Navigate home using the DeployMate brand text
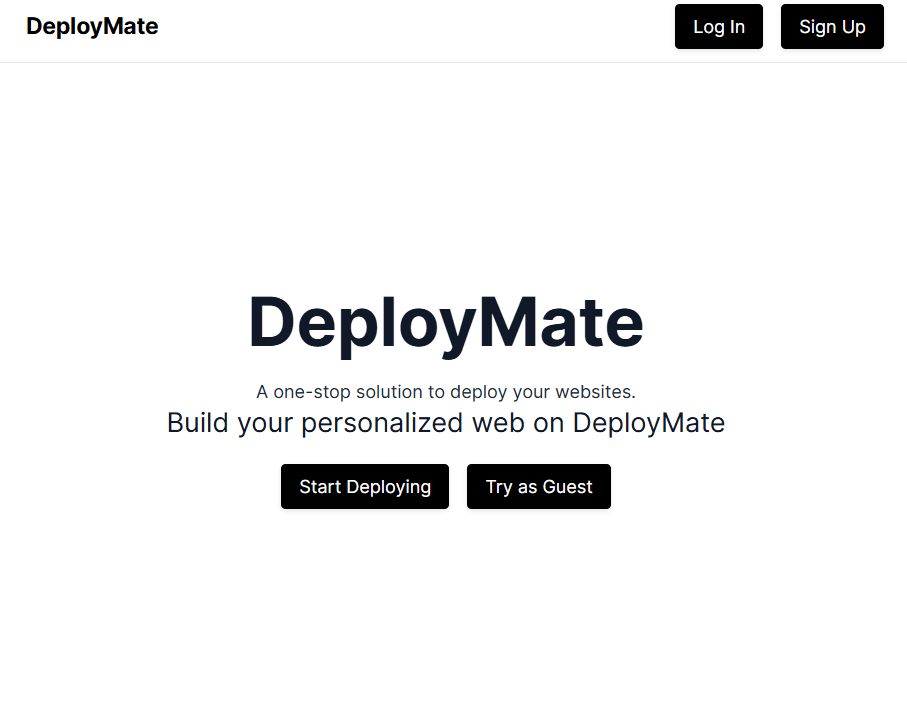907x714 pixels. [x=92, y=26]
